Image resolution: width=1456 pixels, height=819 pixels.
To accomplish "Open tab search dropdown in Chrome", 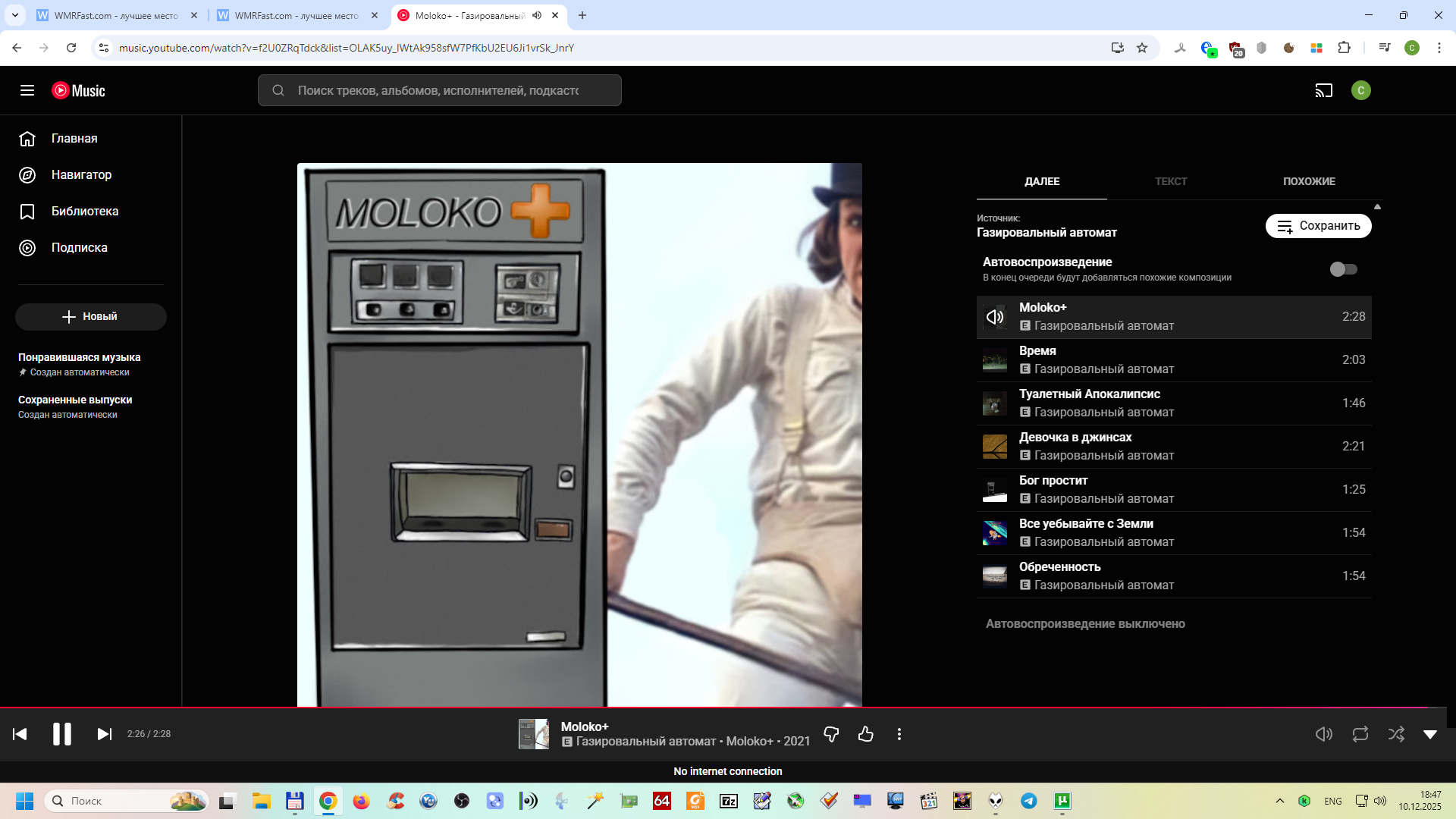I will pos(15,15).
